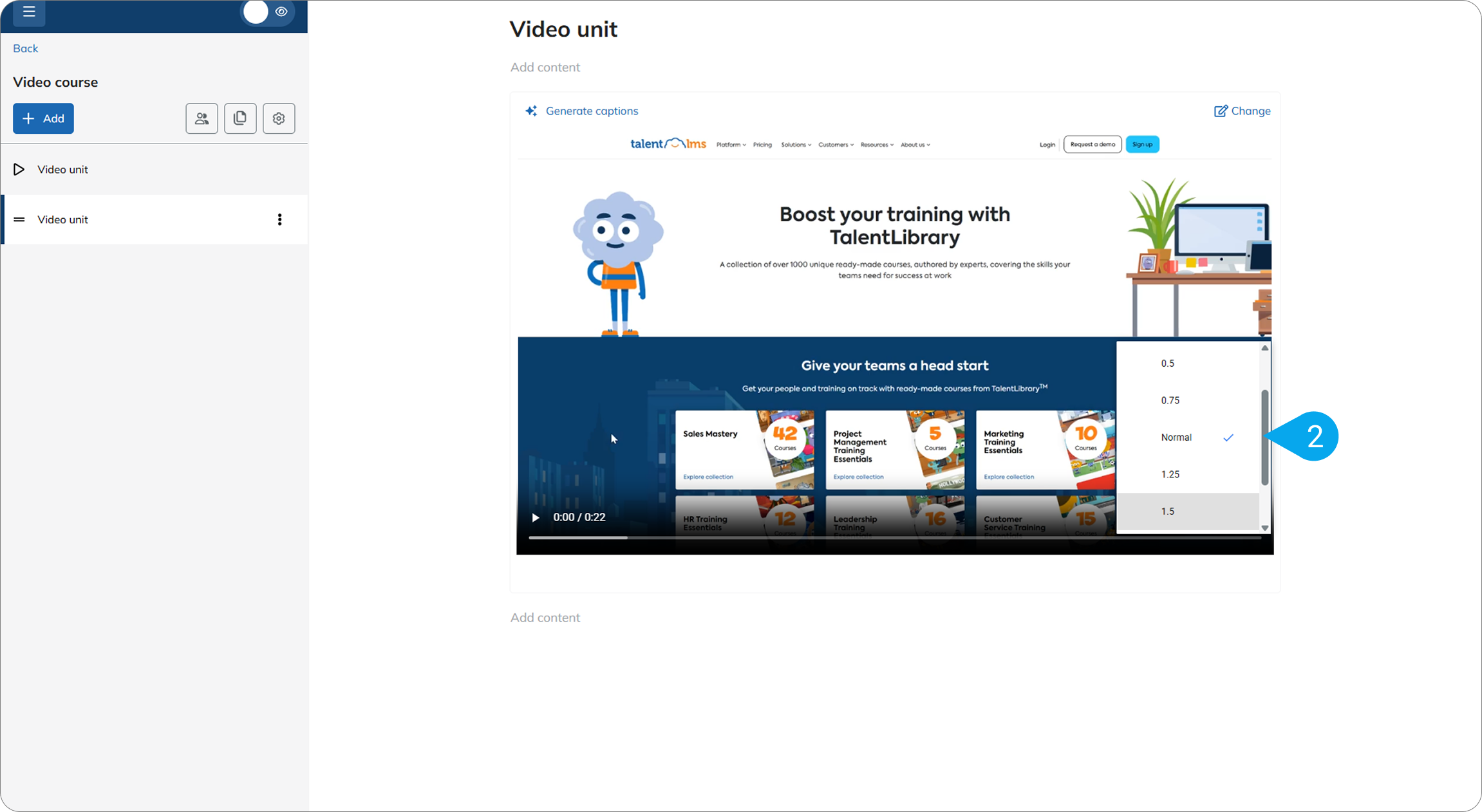The height and width of the screenshot is (812, 1482).
Task: Select 1.25 playback speed
Action: [x=1188, y=474]
